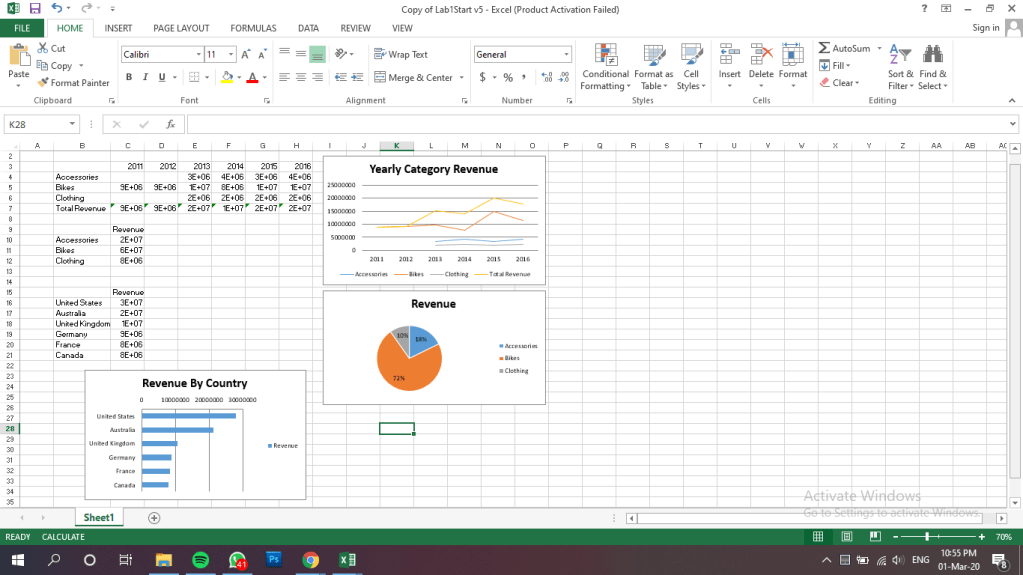Viewport: 1023px width, 575px height.
Task: Open Spotify from the taskbar
Action: [199, 560]
